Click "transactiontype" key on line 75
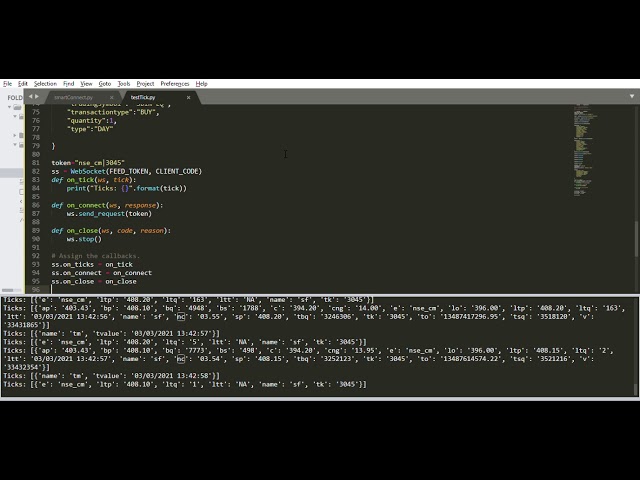 point(102,112)
